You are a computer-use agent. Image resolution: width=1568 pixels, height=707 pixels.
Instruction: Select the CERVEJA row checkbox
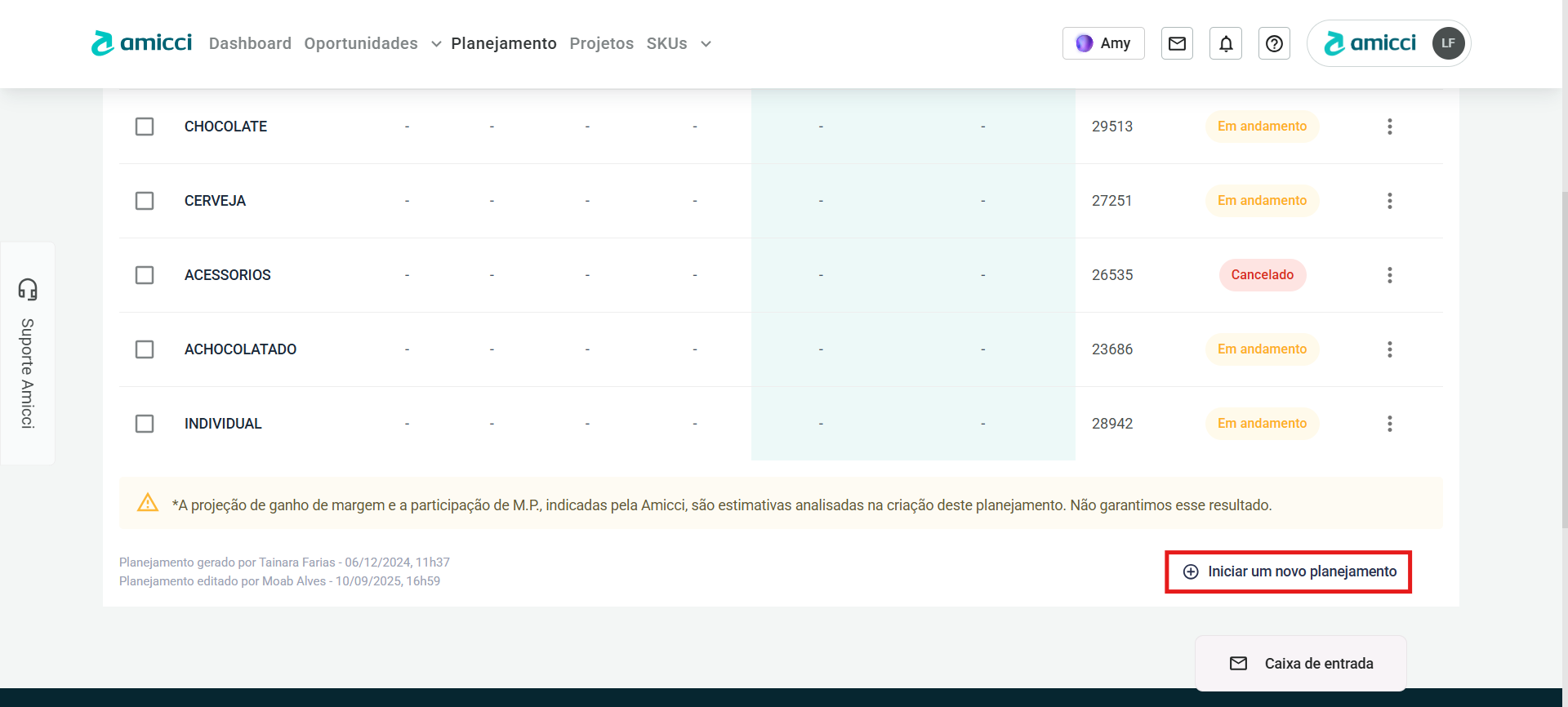[x=145, y=201]
